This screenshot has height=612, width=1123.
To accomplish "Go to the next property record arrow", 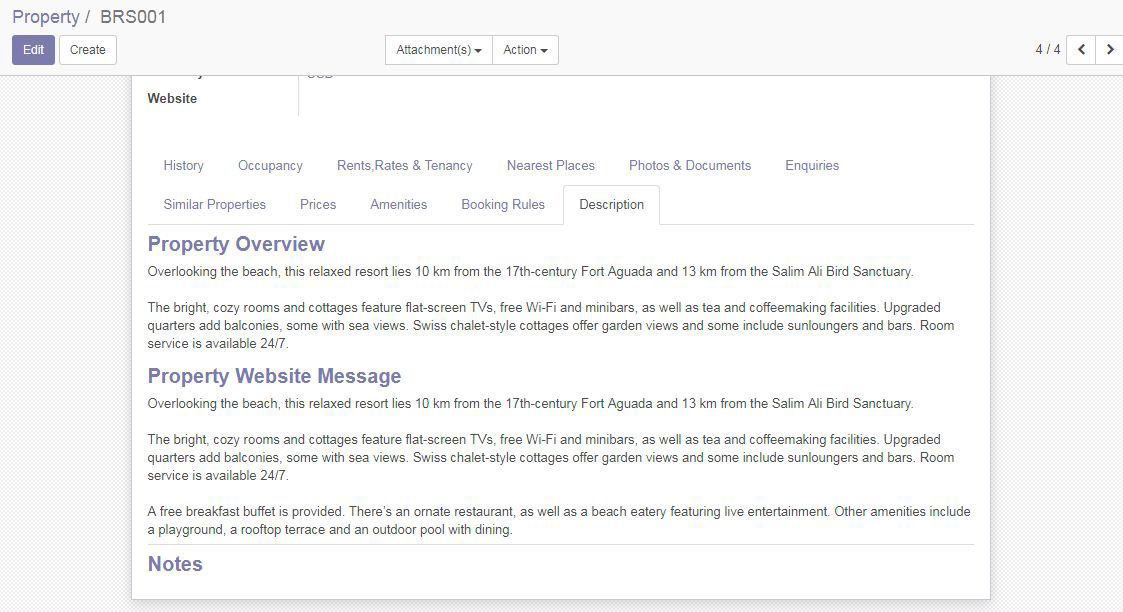I will pos(1109,50).
